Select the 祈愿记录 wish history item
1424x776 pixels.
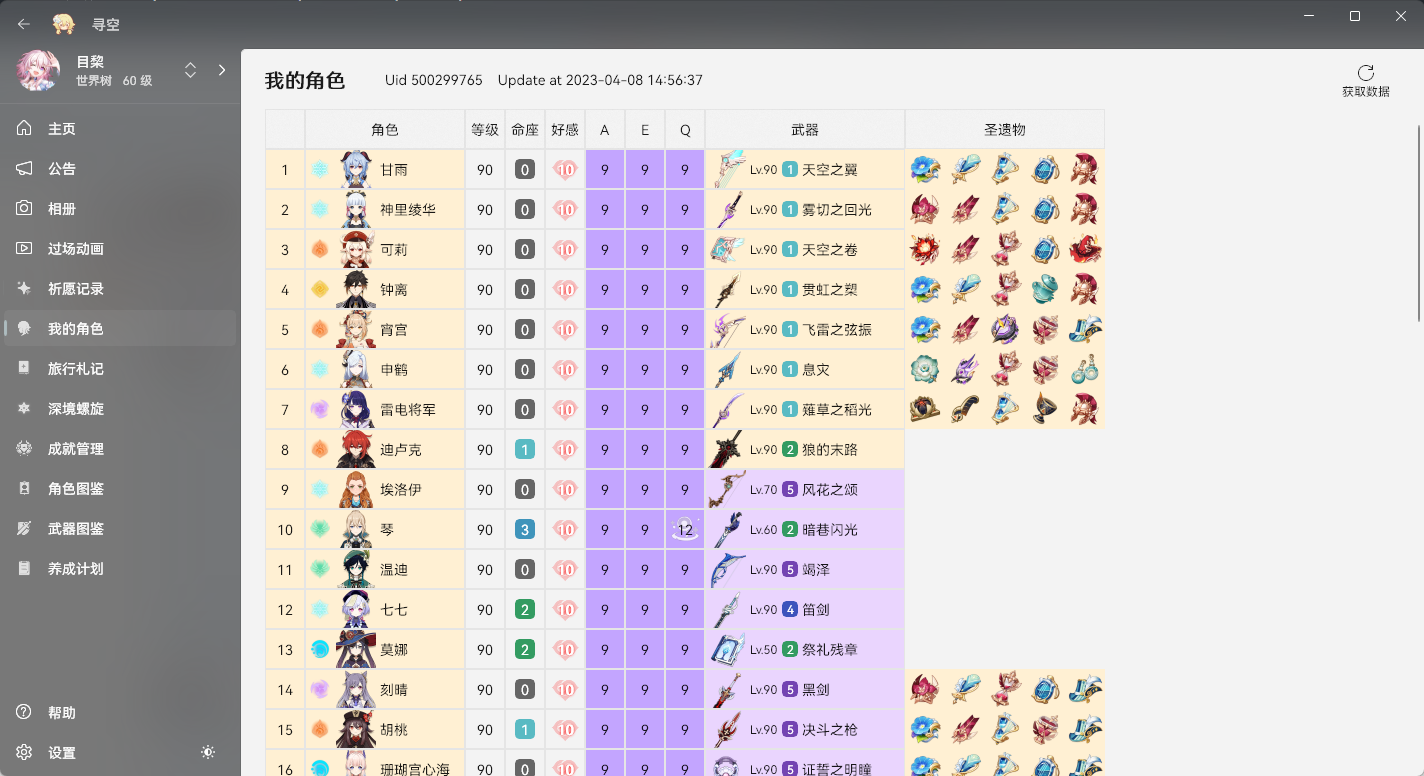120,289
